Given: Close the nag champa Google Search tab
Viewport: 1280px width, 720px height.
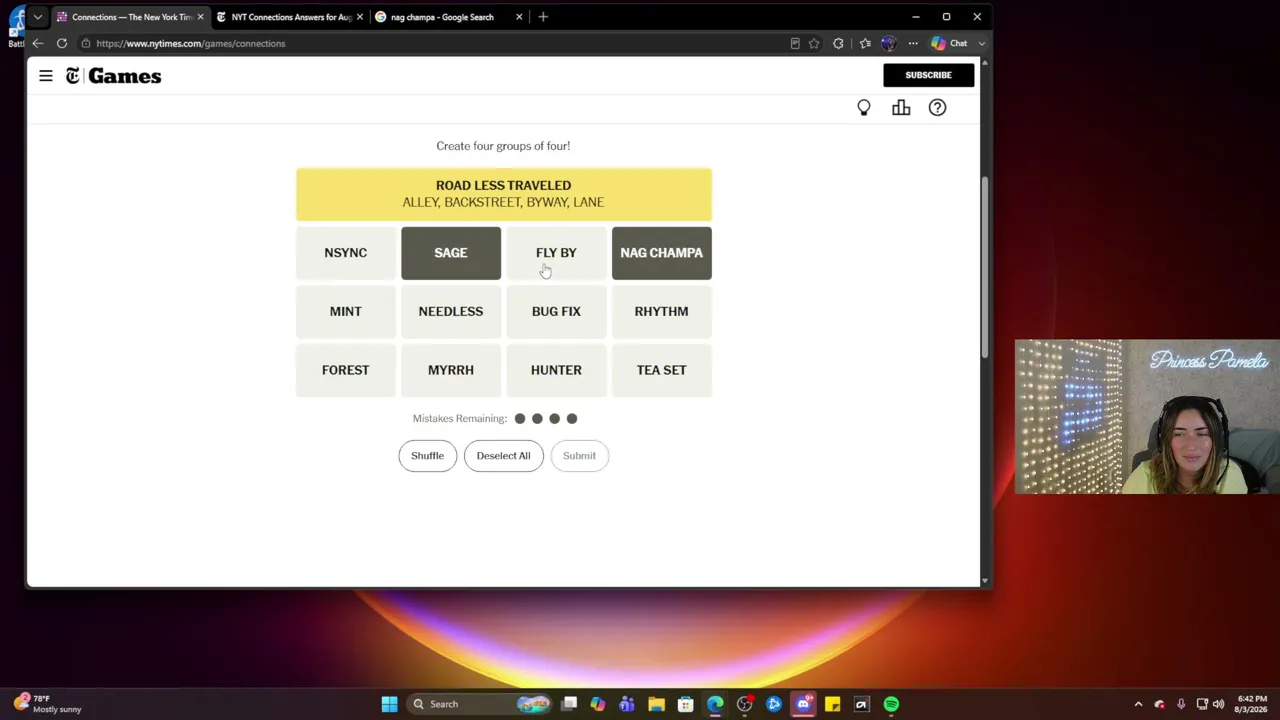Looking at the screenshot, I should 519,17.
